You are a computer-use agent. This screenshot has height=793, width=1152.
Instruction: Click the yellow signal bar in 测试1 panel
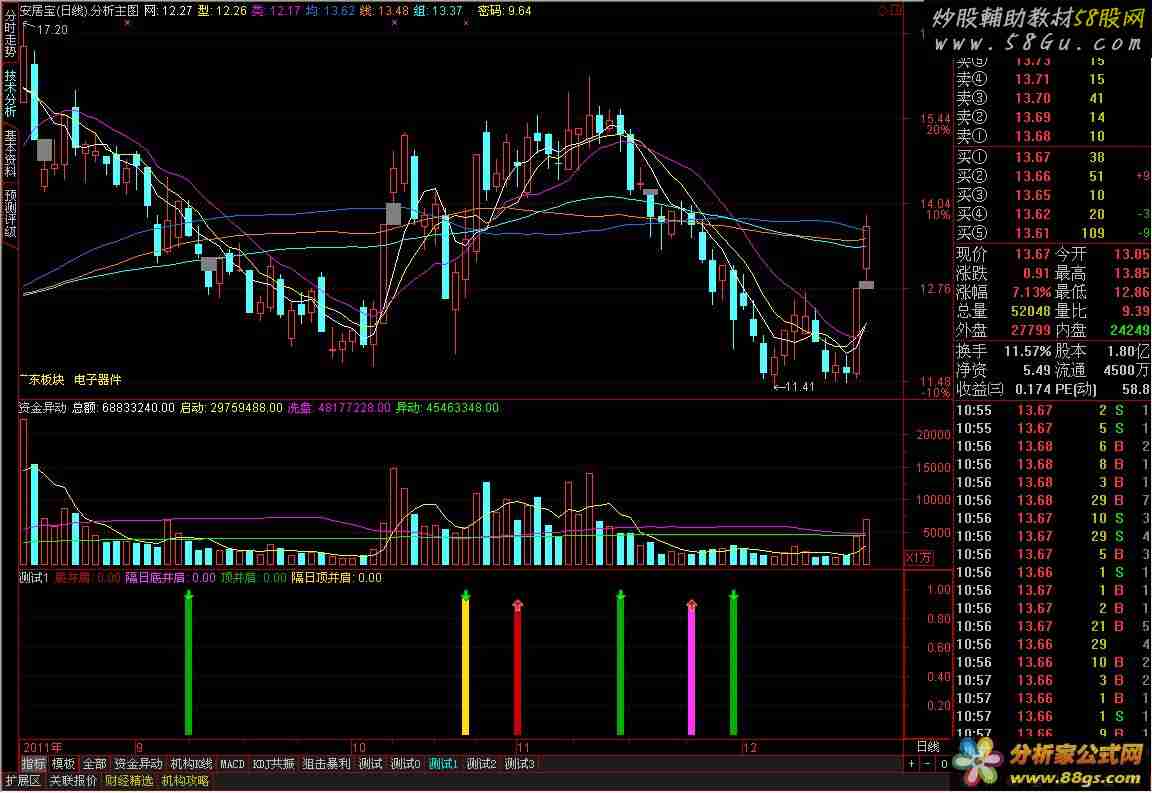pyautogui.click(x=465, y=663)
